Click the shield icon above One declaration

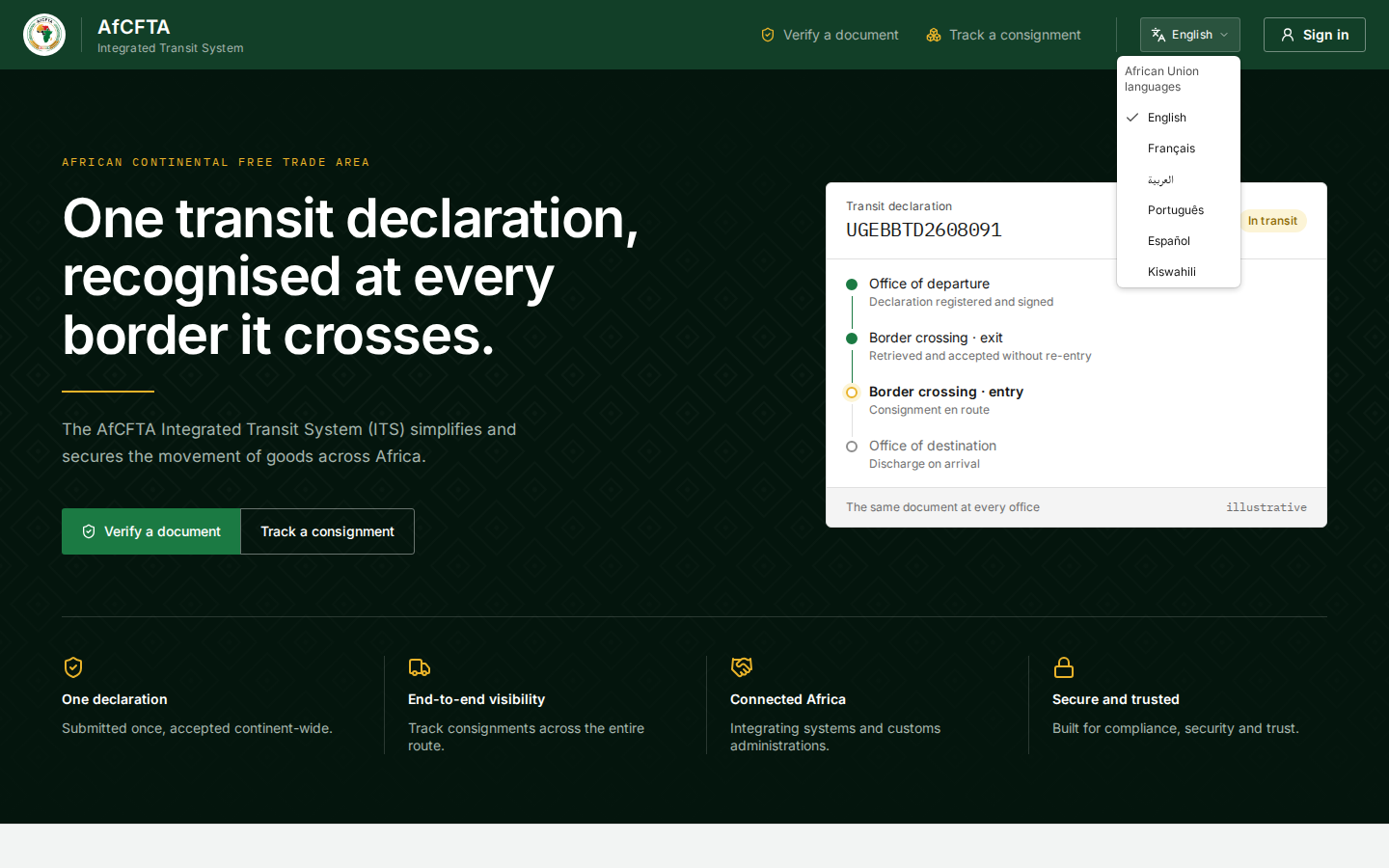tap(73, 667)
